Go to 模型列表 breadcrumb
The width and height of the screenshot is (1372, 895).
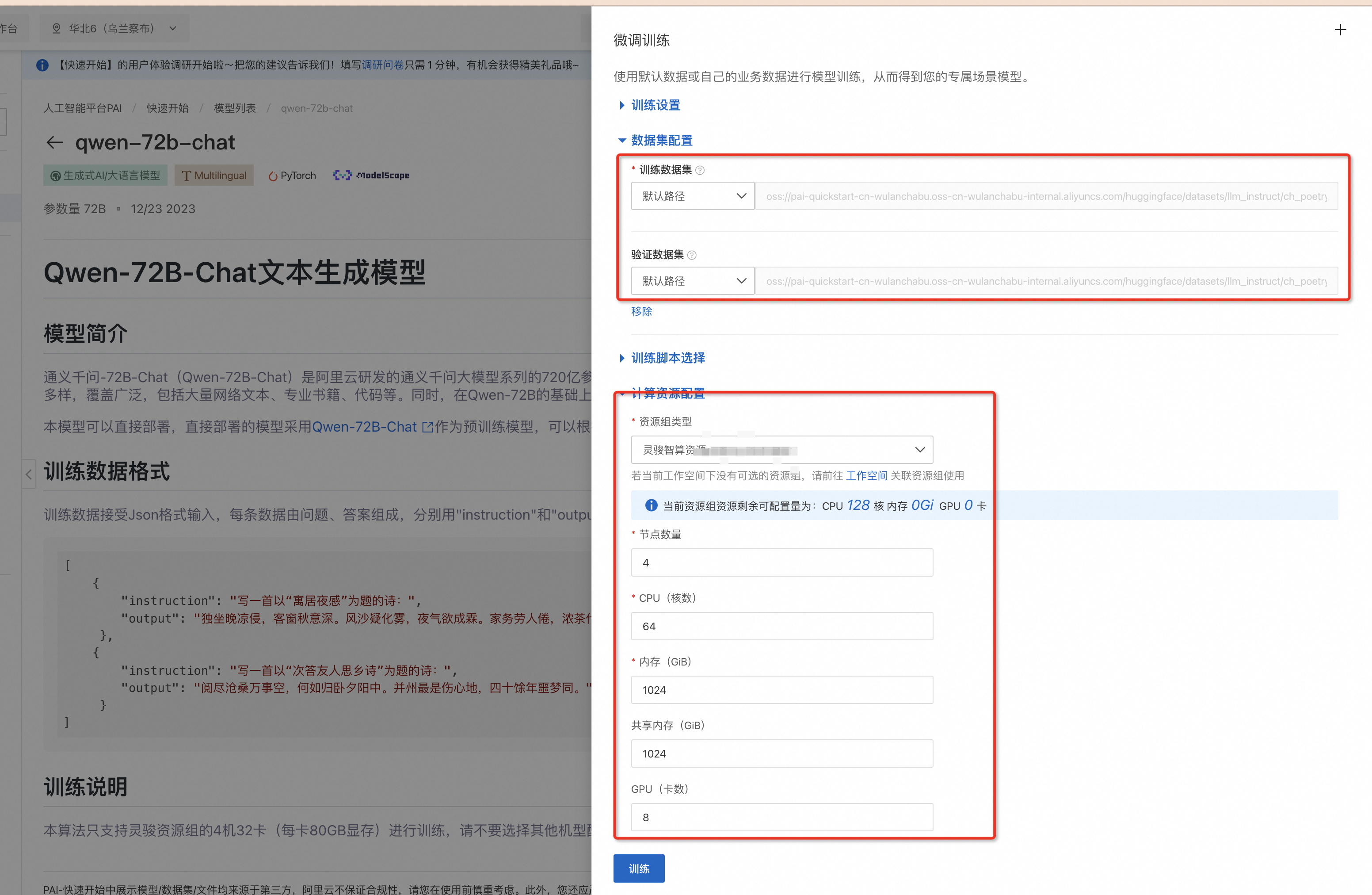[x=235, y=108]
